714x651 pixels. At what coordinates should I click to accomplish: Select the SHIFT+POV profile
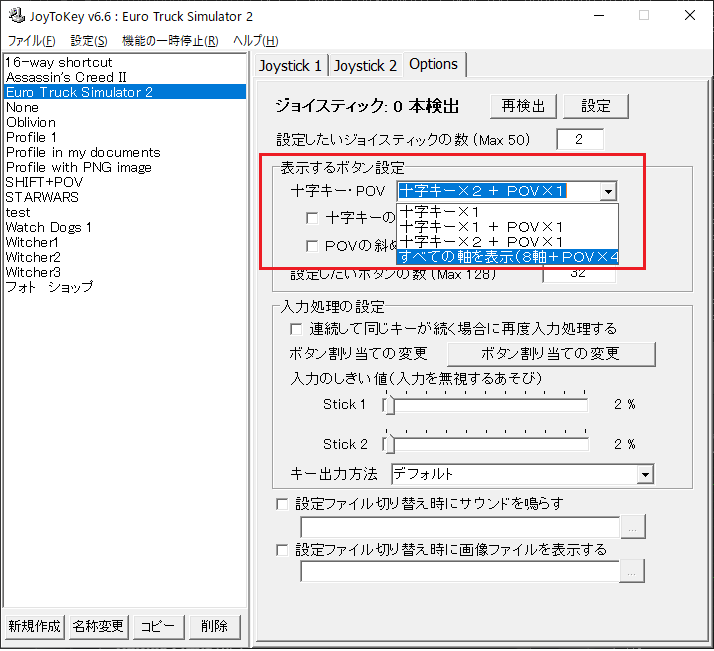[x=125, y=183]
